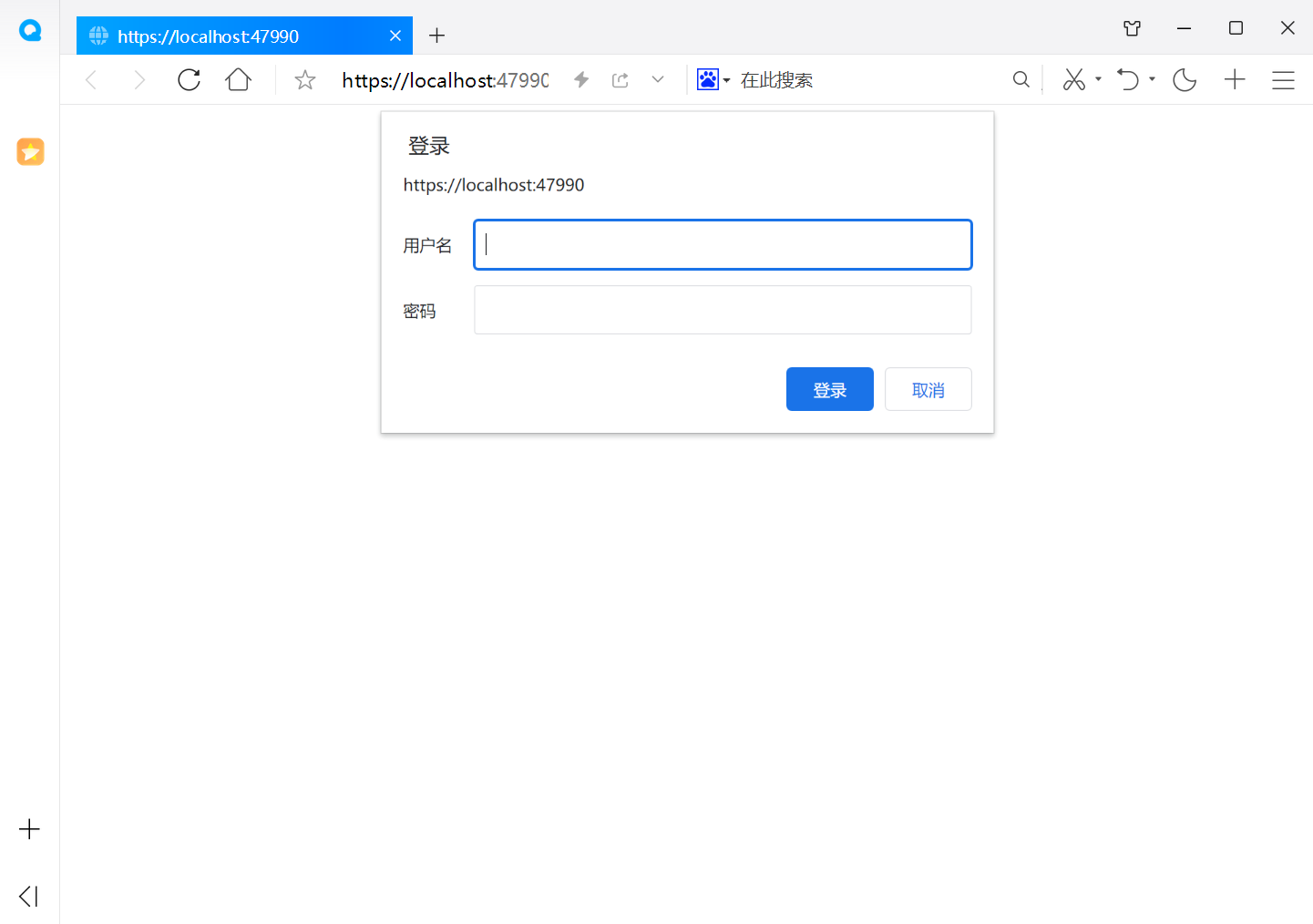1313x924 pixels.
Task: Click the browser logo in the sidebar
Action: point(30,31)
